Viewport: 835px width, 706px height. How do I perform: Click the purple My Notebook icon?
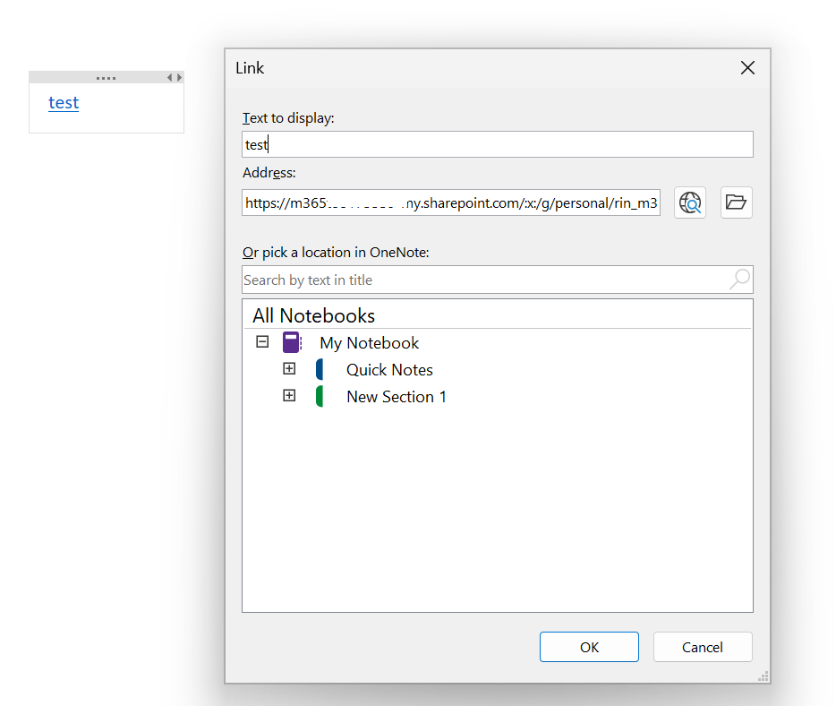pos(292,342)
